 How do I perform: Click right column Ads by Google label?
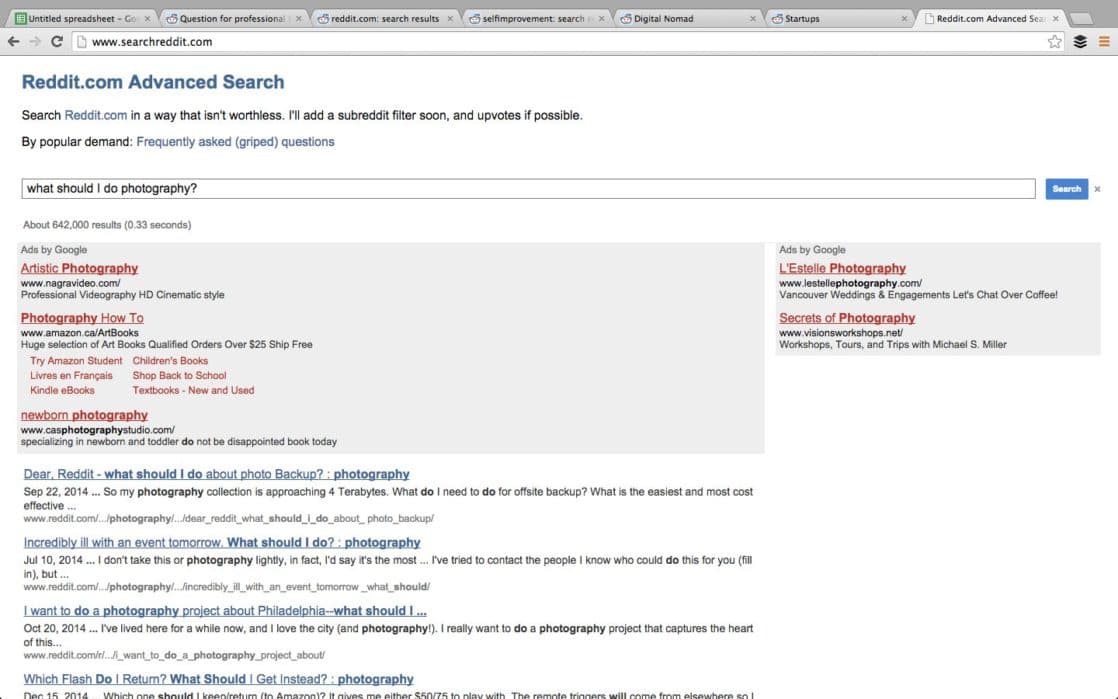[812, 250]
